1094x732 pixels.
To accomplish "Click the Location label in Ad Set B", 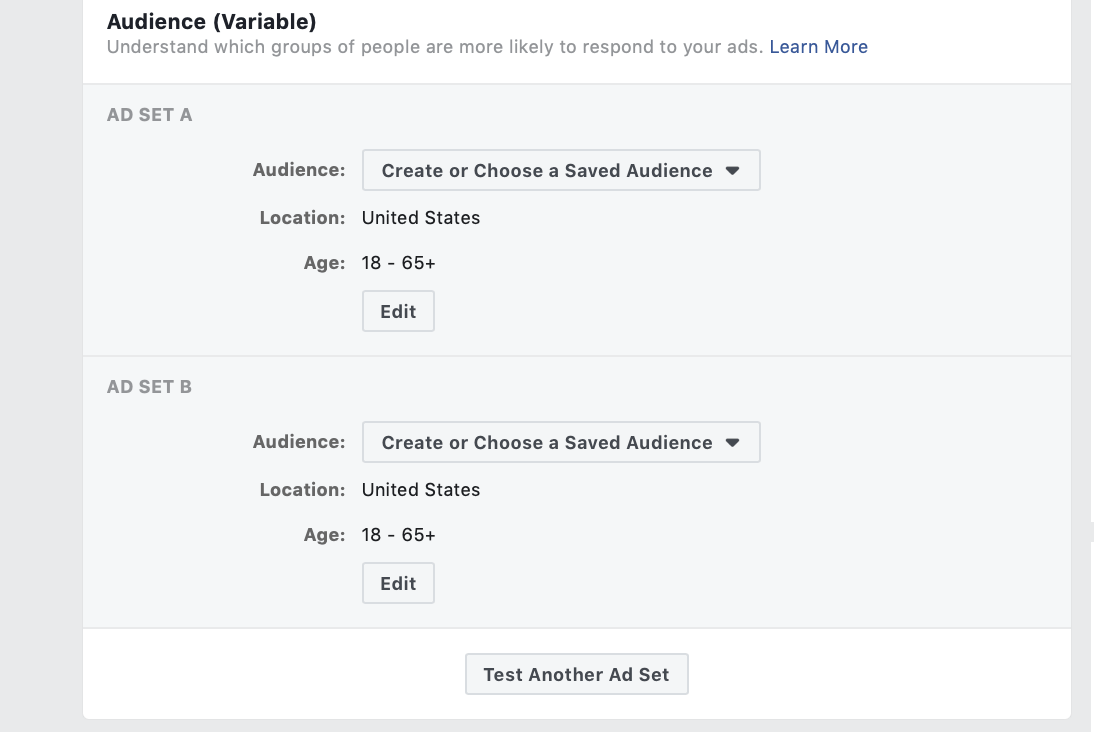I will (x=302, y=490).
